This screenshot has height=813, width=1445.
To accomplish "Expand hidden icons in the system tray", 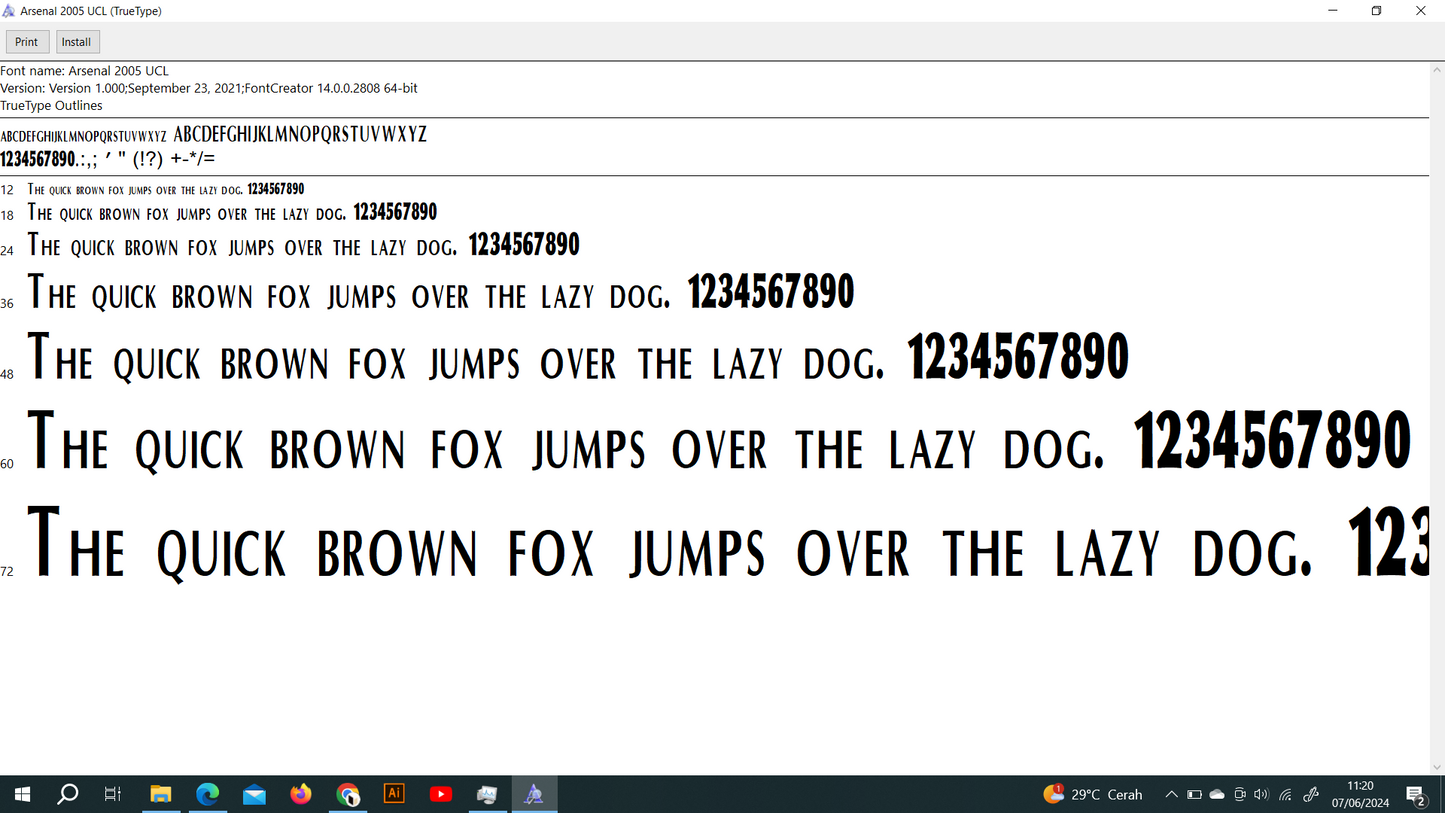I will tap(1171, 793).
